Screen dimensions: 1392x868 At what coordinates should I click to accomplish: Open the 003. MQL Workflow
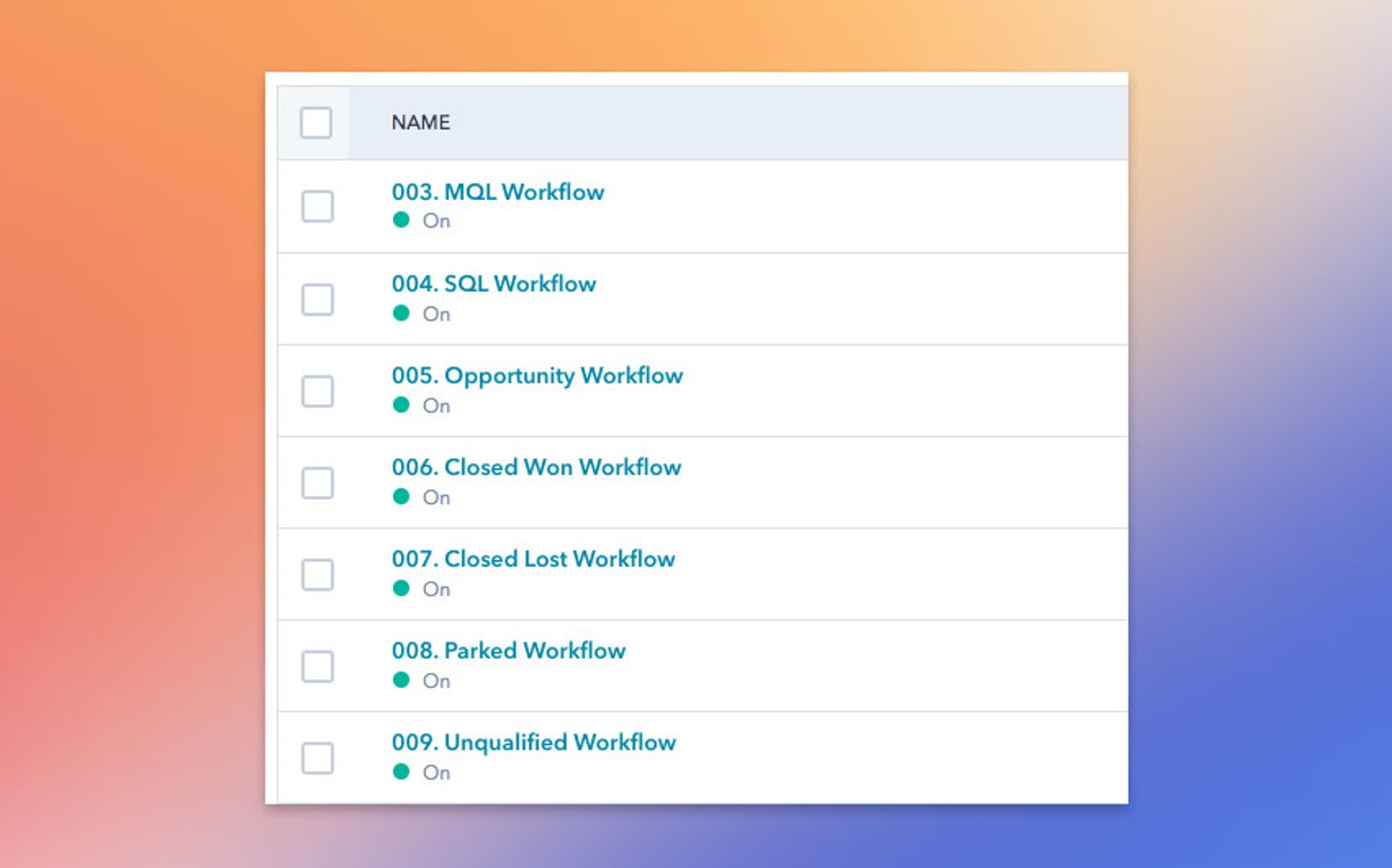pos(498,191)
